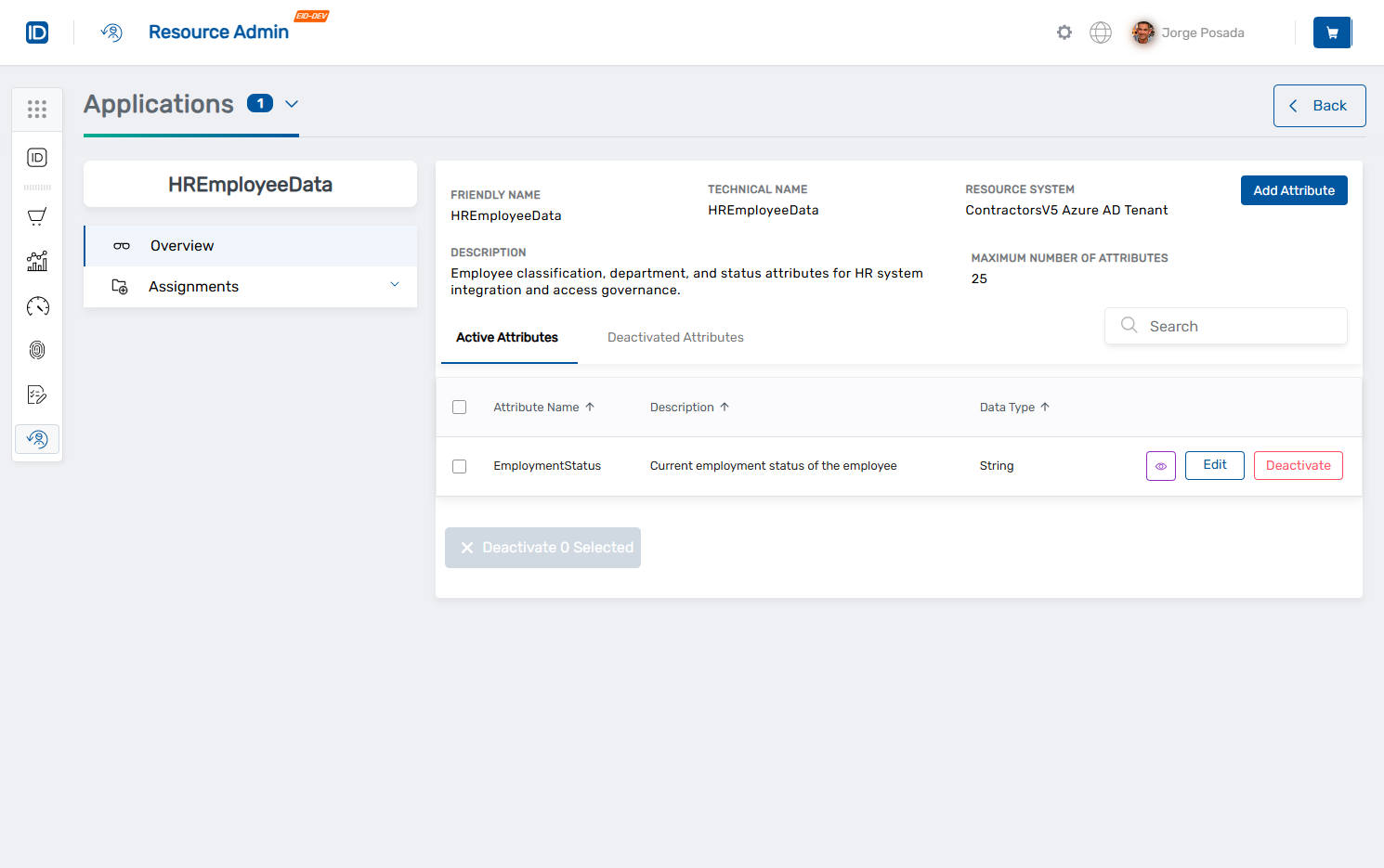Click the Add Attribute button
1384x868 pixels.
coord(1294,190)
